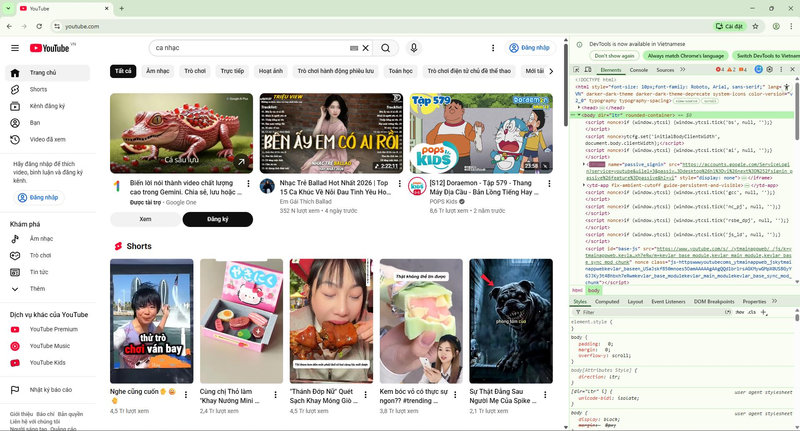The image size is (800, 431).
Task: Switch to DevTools Sources tab
Action: click(665, 69)
